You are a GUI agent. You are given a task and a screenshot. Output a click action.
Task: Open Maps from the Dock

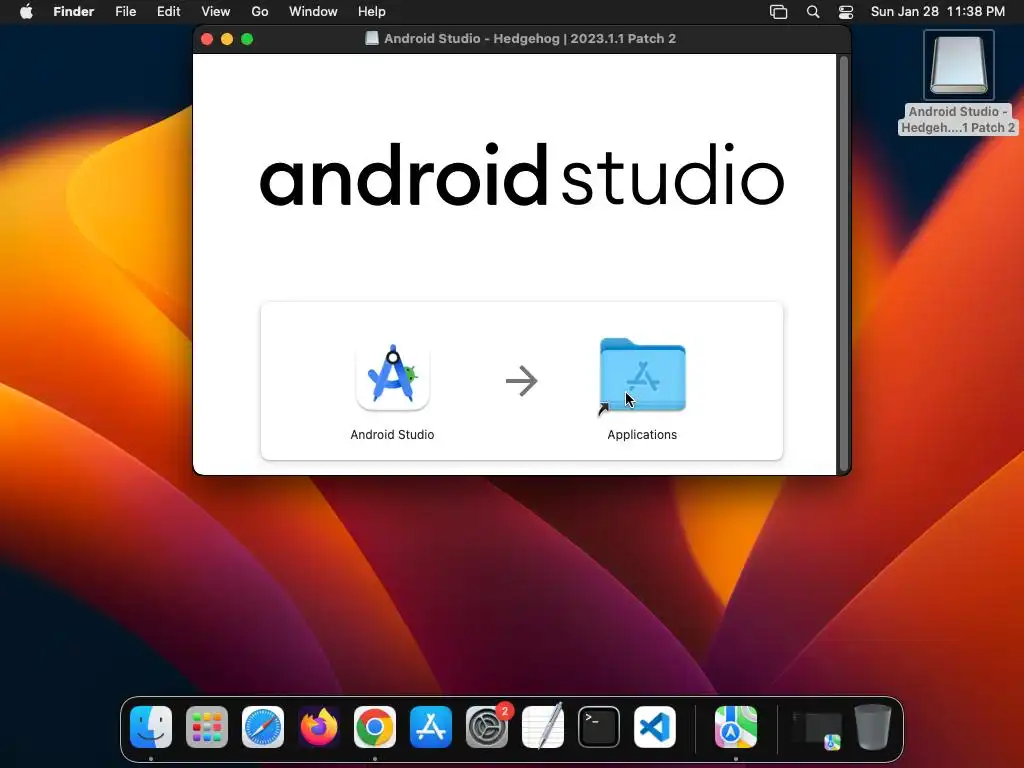click(x=736, y=727)
